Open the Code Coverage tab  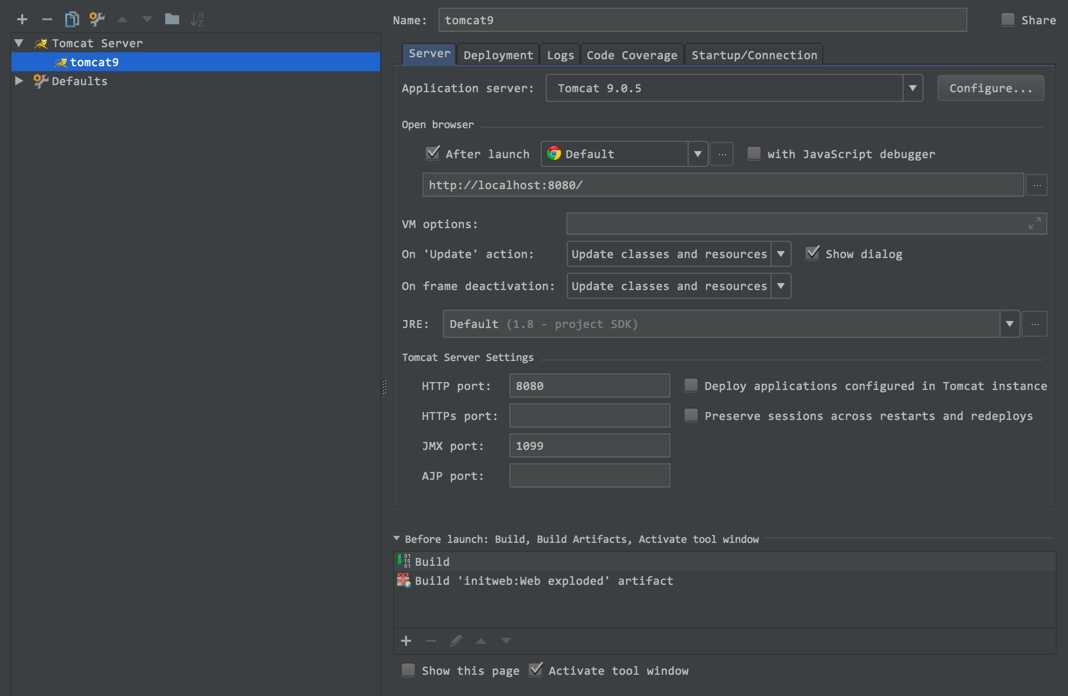click(x=631, y=55)
